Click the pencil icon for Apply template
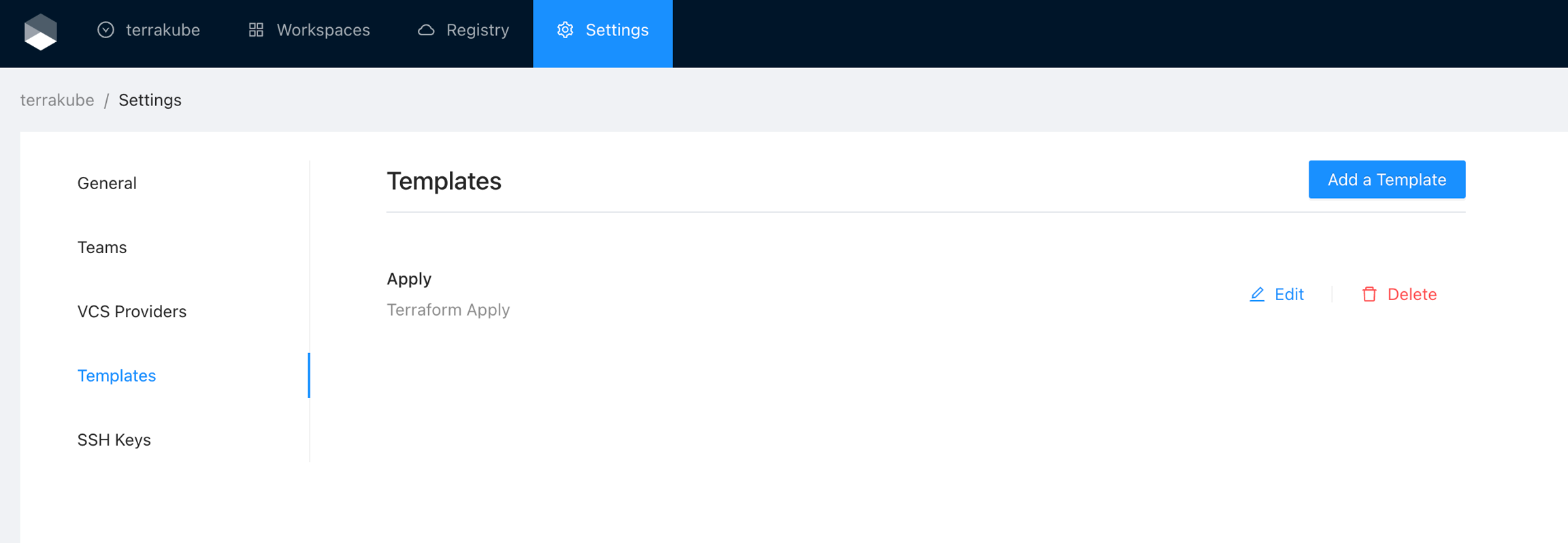 coord(1257,294)
